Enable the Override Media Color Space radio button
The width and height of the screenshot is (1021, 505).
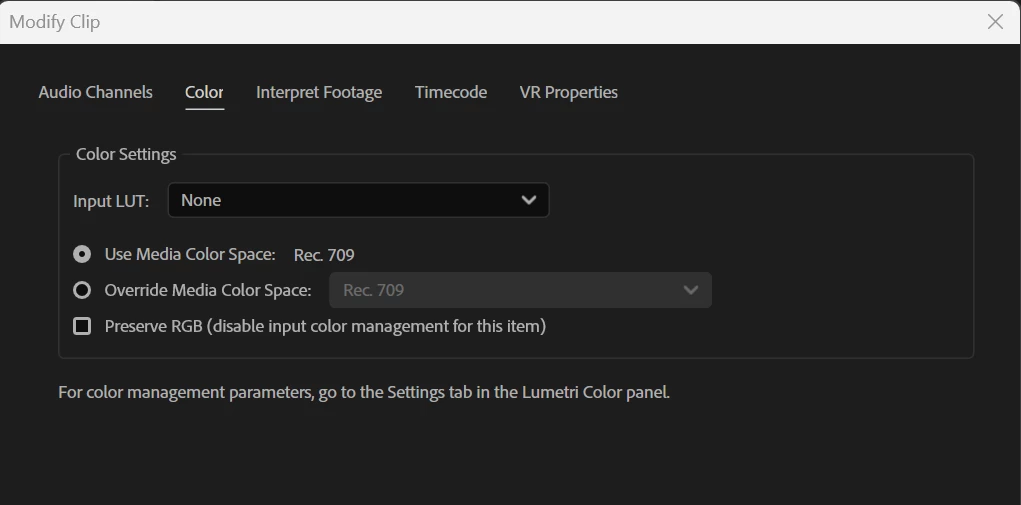82,290
